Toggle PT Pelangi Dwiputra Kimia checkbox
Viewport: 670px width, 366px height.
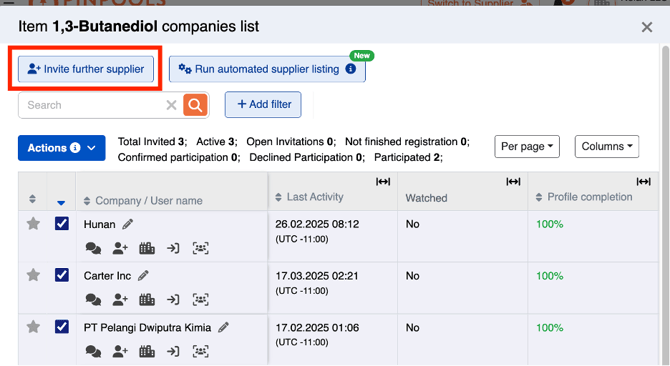coord(62,327)
